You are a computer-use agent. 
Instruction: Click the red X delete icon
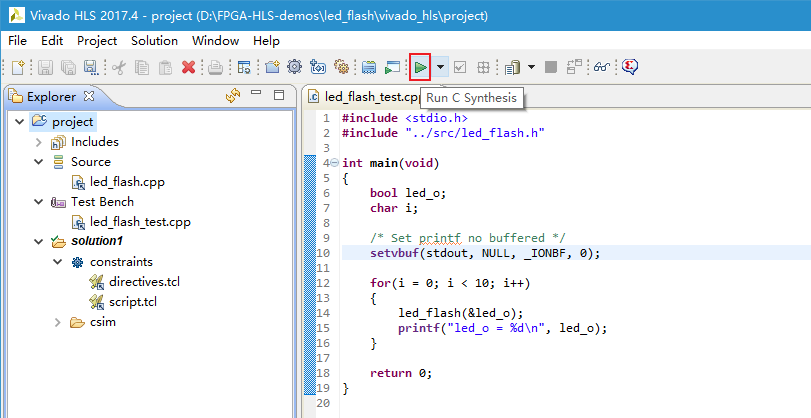tap(188, 67)
